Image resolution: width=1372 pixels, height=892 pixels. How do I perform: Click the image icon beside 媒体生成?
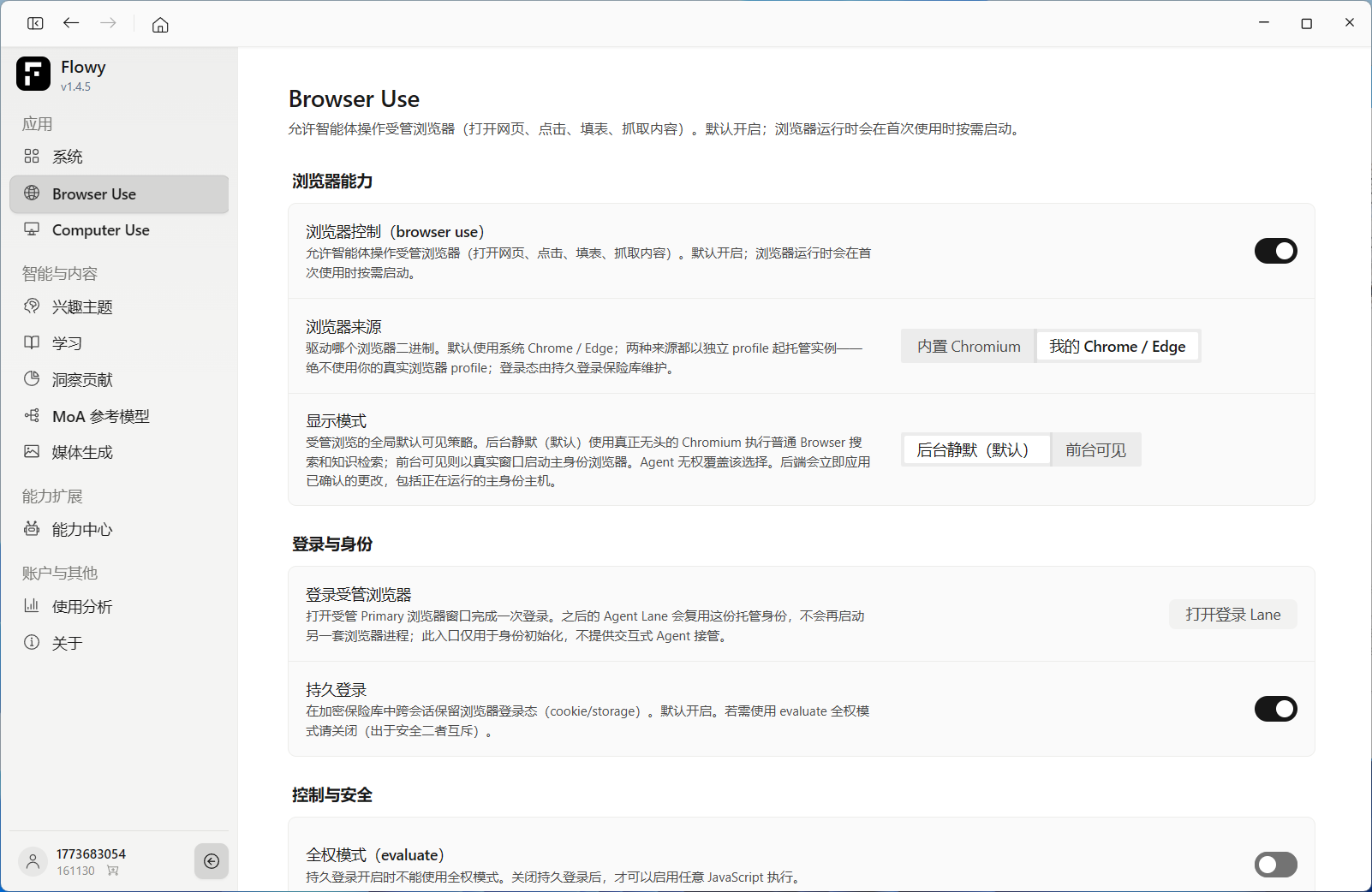pos(32,452)
